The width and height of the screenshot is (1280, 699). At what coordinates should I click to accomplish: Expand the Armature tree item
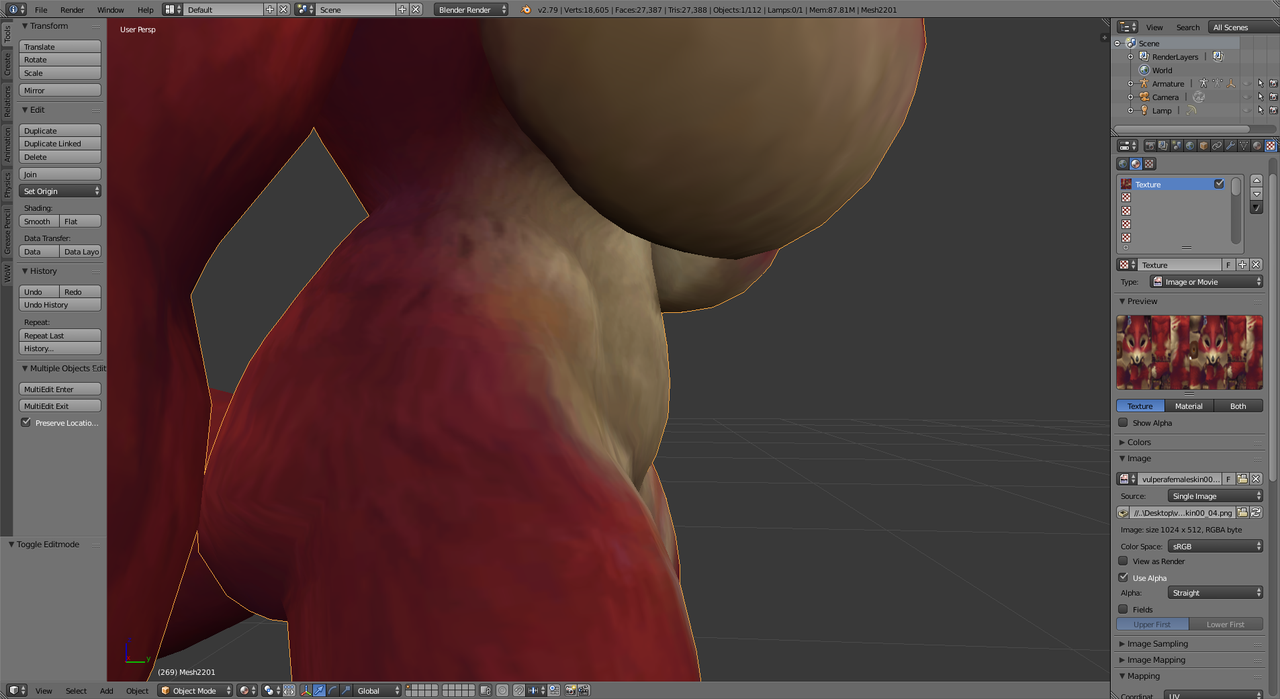1131,84
